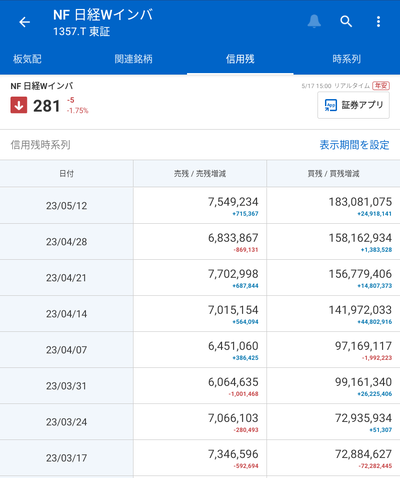The height and width of the screenshot is (478, 400).
Task: Select the date cell 23/05/12
Action: [x=67, y=206]
